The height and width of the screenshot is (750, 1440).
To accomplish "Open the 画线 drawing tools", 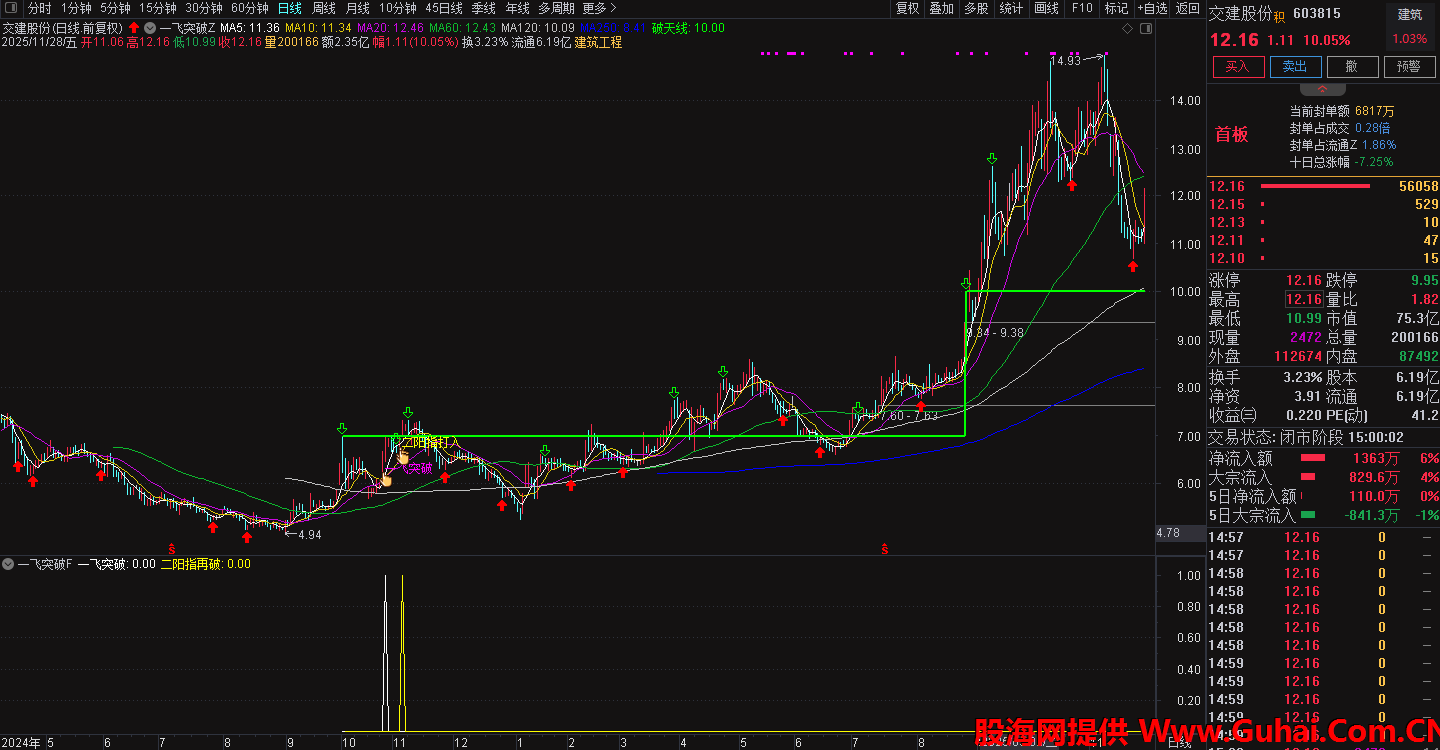I will click(1046, 8).
